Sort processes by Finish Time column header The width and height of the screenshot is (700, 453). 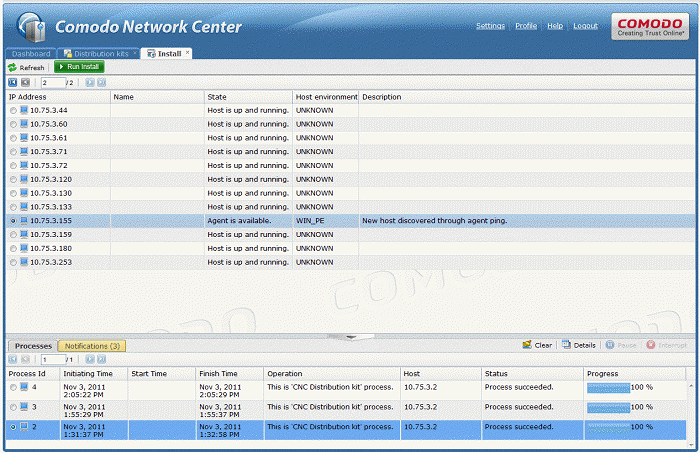(x=230, y=374)
